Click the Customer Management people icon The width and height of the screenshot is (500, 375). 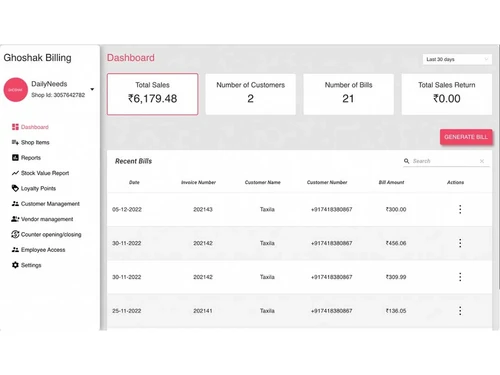coord(15,204)
